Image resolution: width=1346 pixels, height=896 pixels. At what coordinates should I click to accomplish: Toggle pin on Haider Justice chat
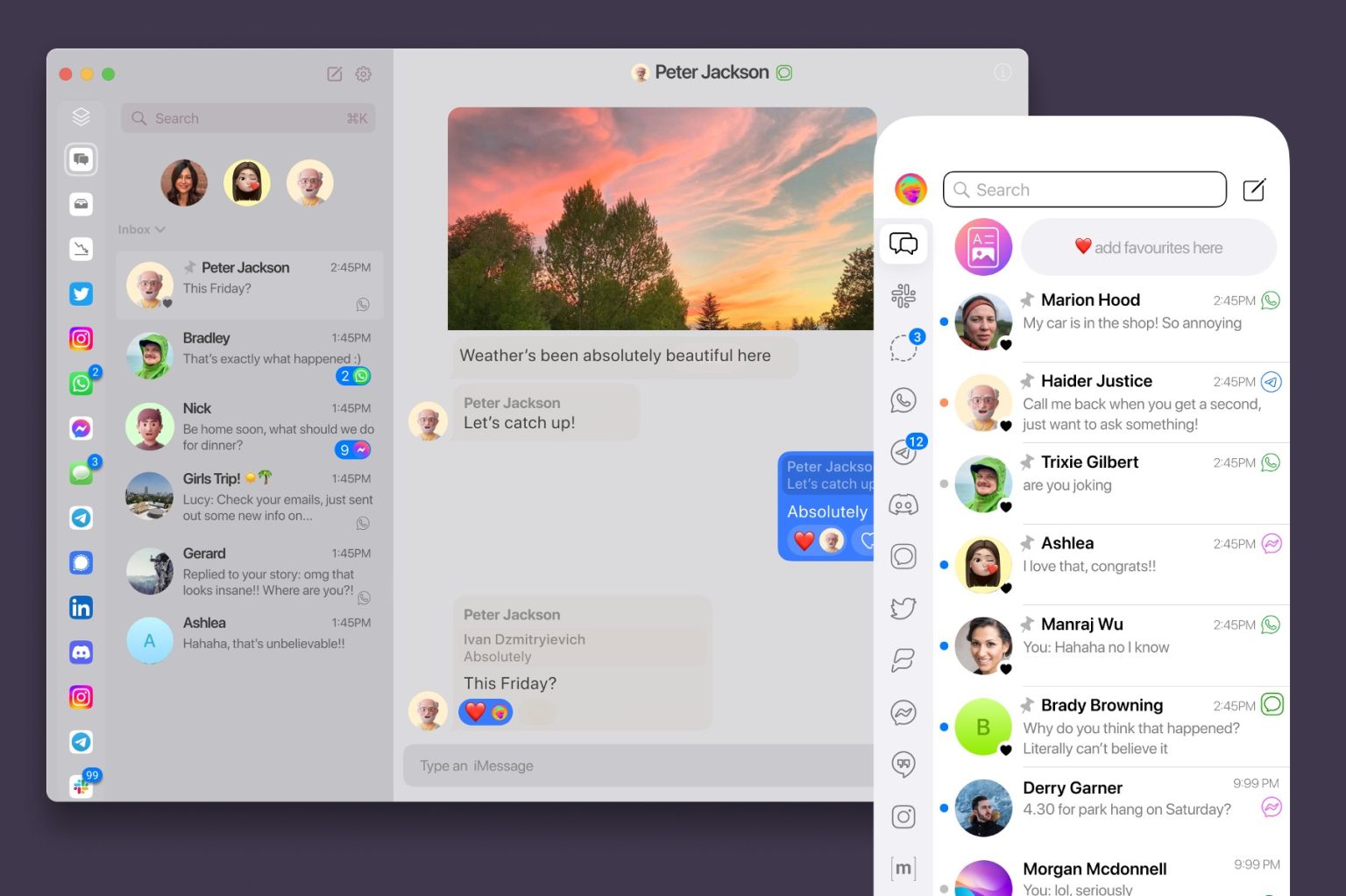(1027, 381)
